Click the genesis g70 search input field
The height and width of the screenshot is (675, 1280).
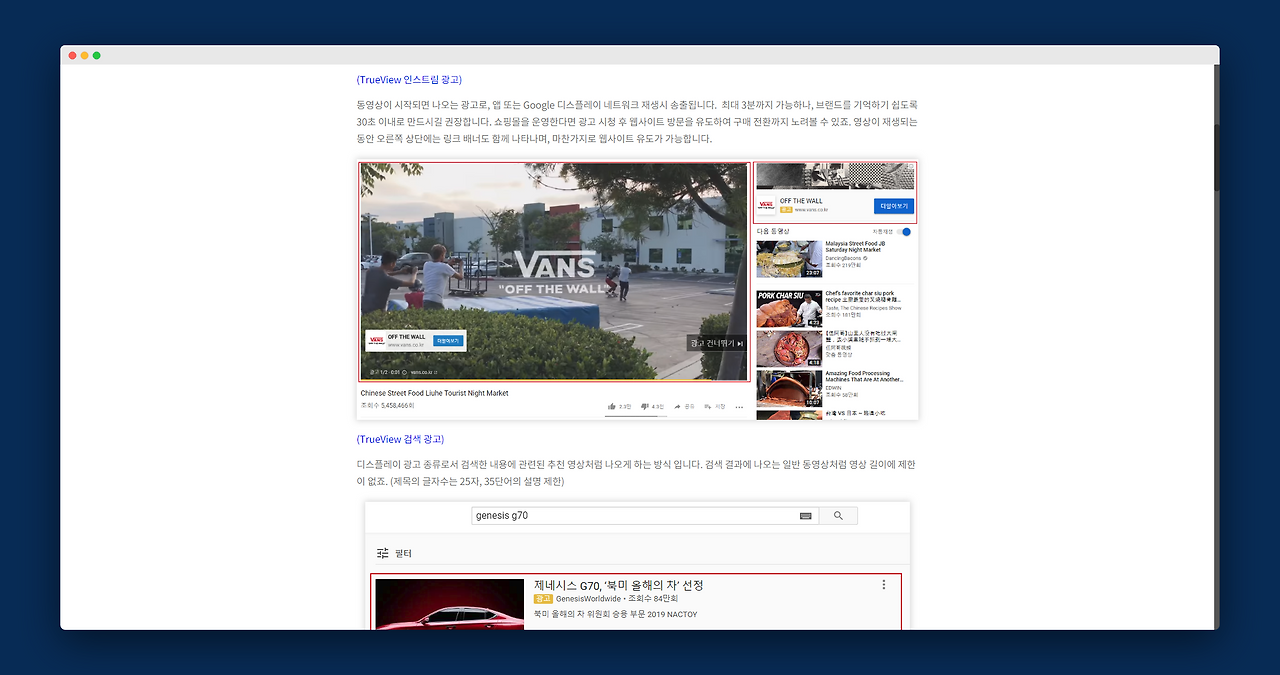point(645,516)
